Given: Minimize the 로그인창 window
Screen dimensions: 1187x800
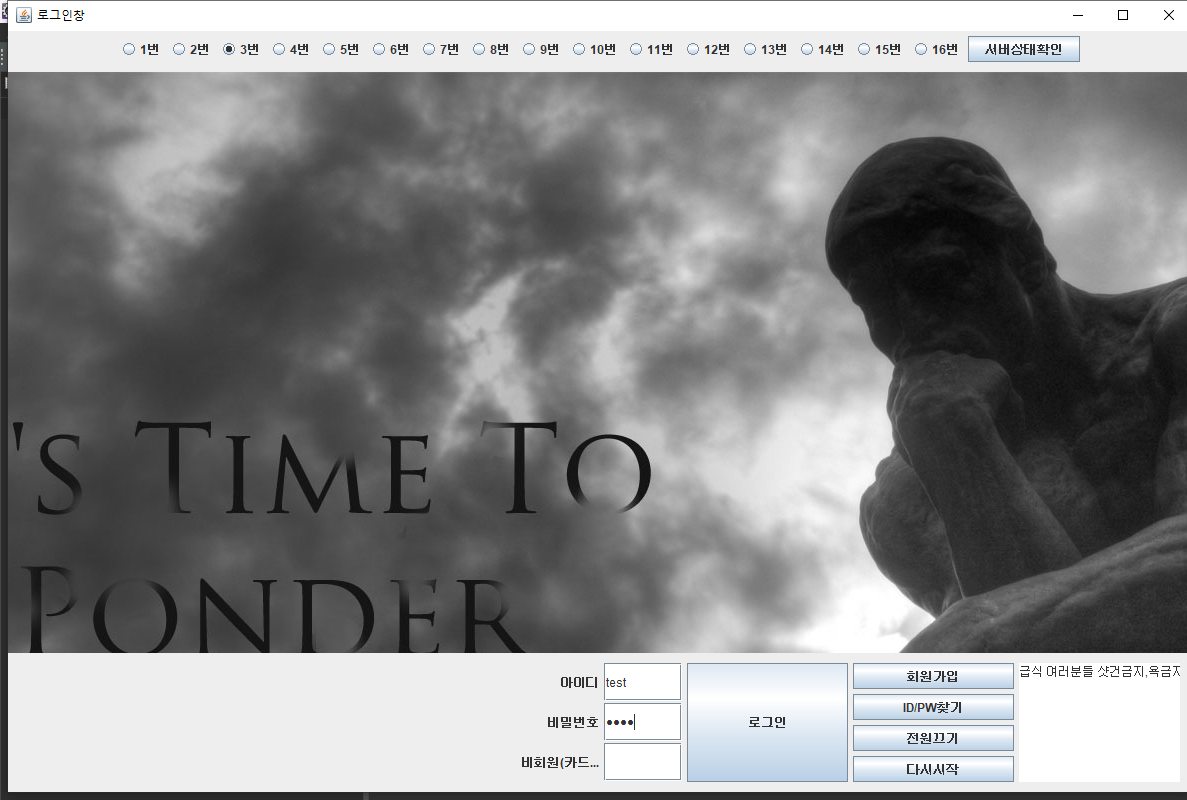Looking at the screenshot, I should pos(1078,15).
